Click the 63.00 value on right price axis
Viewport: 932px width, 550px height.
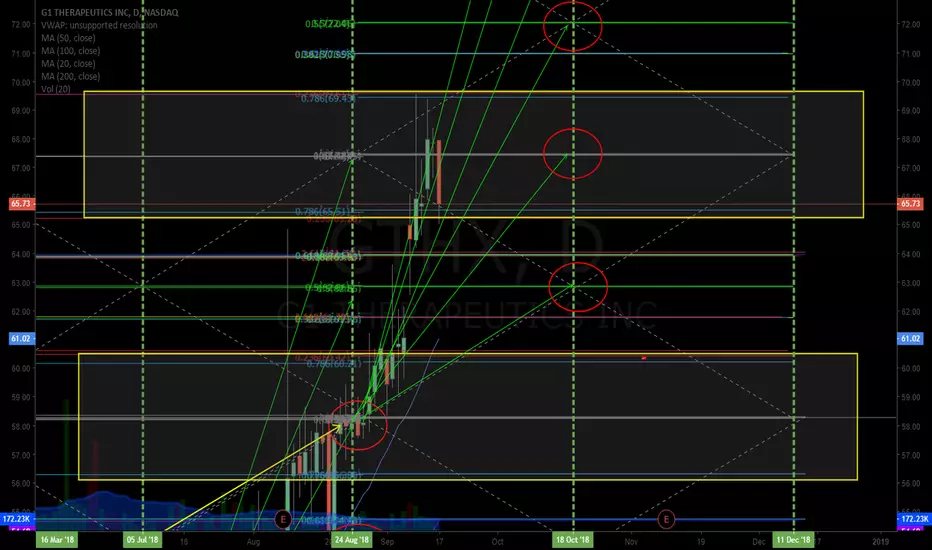click(x=910, y=283)
